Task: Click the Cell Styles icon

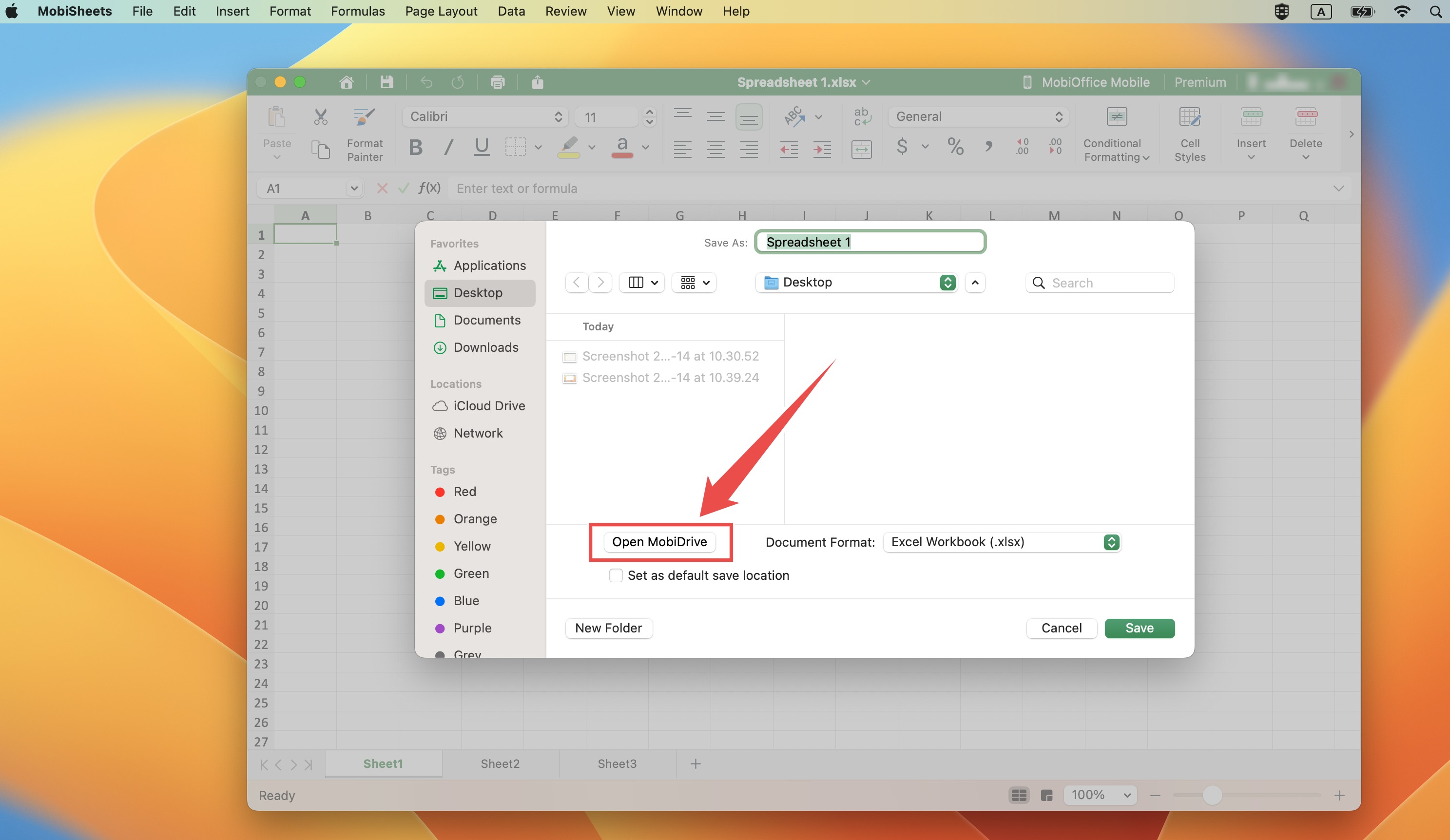Action: click(x=1190, y=134)
